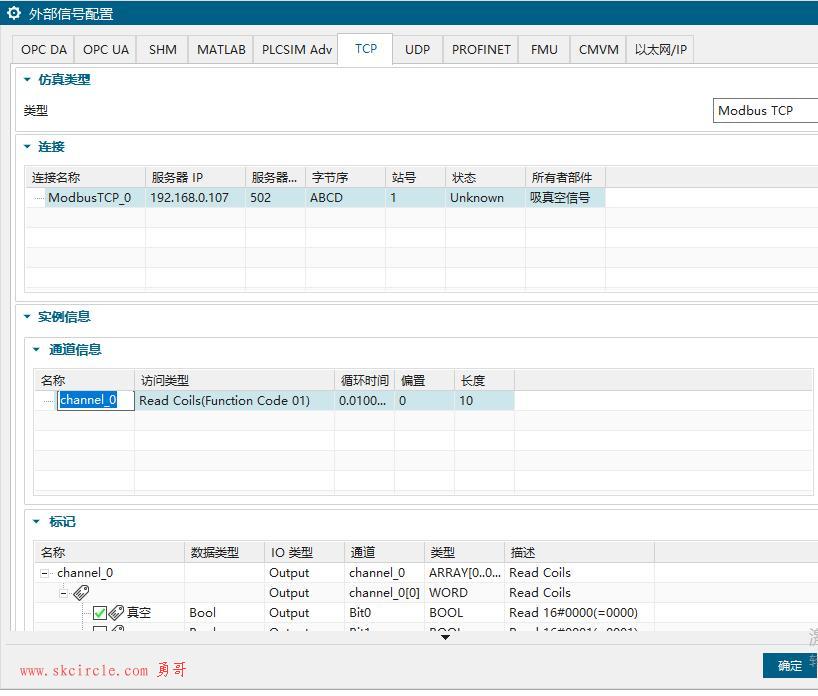Click the 站号 column header
This screenshot has width=818, height=696.
coord(415,178)
